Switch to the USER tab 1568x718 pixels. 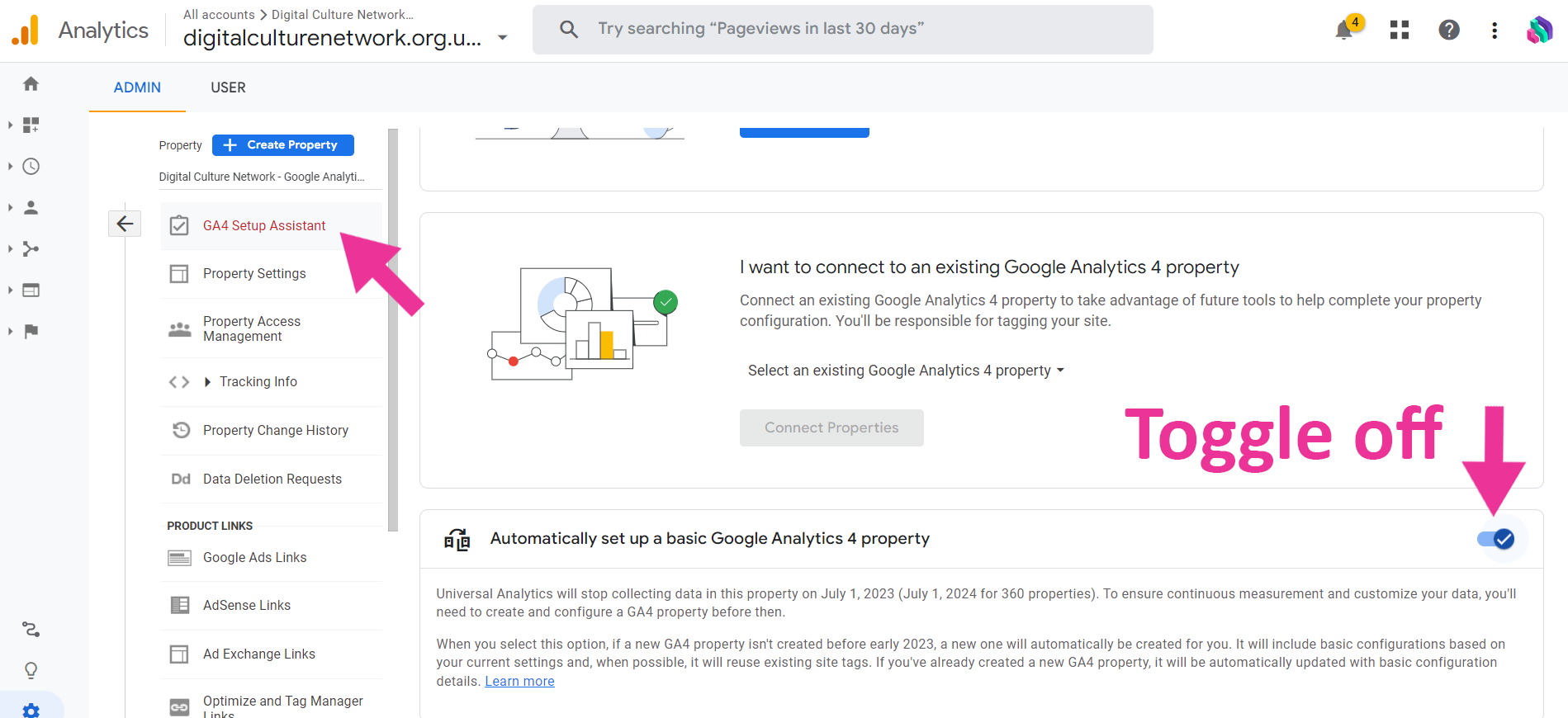(228, 87)
